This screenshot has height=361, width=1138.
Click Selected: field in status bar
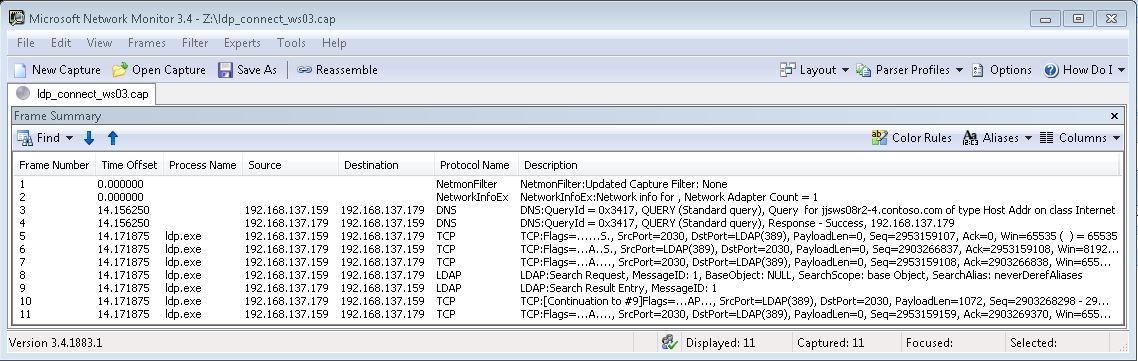(1033, 343)
